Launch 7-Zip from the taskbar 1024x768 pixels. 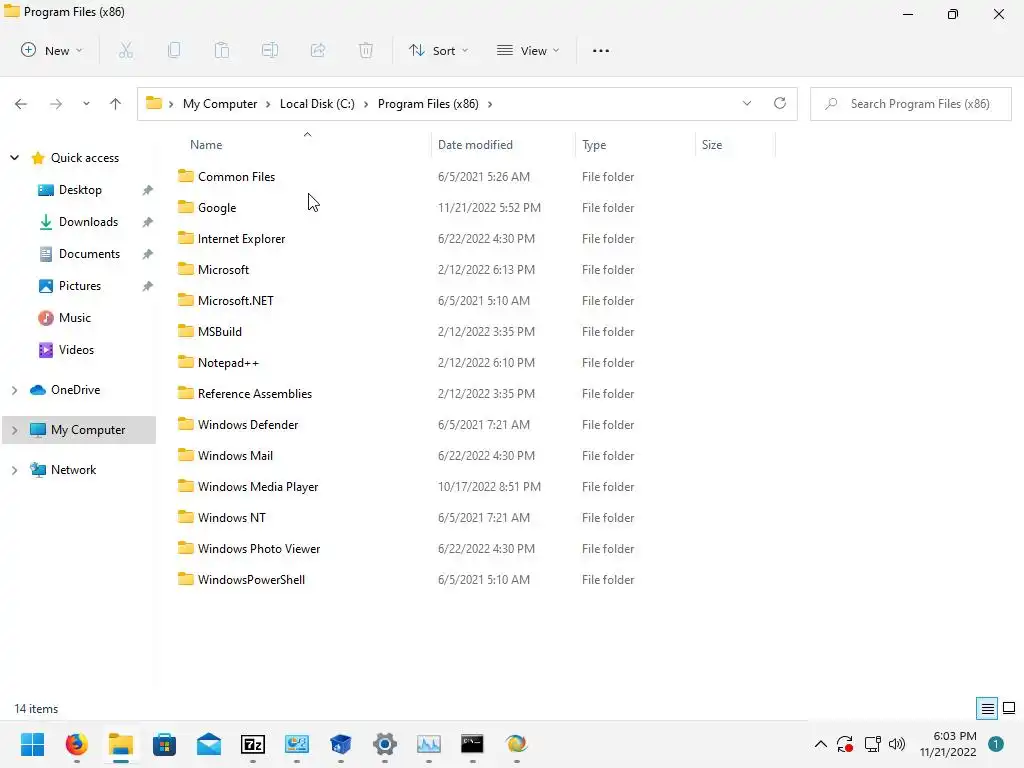(253, 744)
